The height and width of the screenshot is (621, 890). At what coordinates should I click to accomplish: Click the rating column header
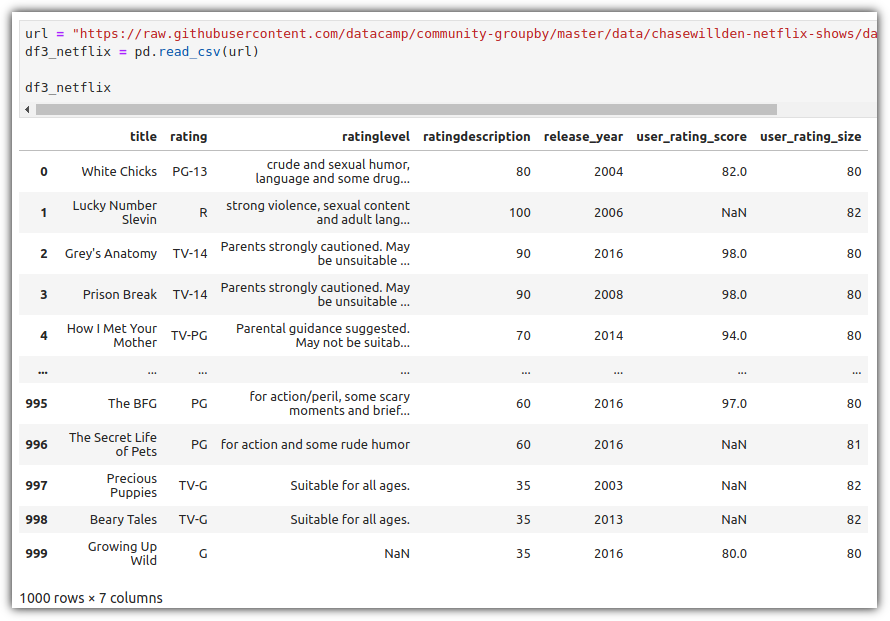click(188, 136)
